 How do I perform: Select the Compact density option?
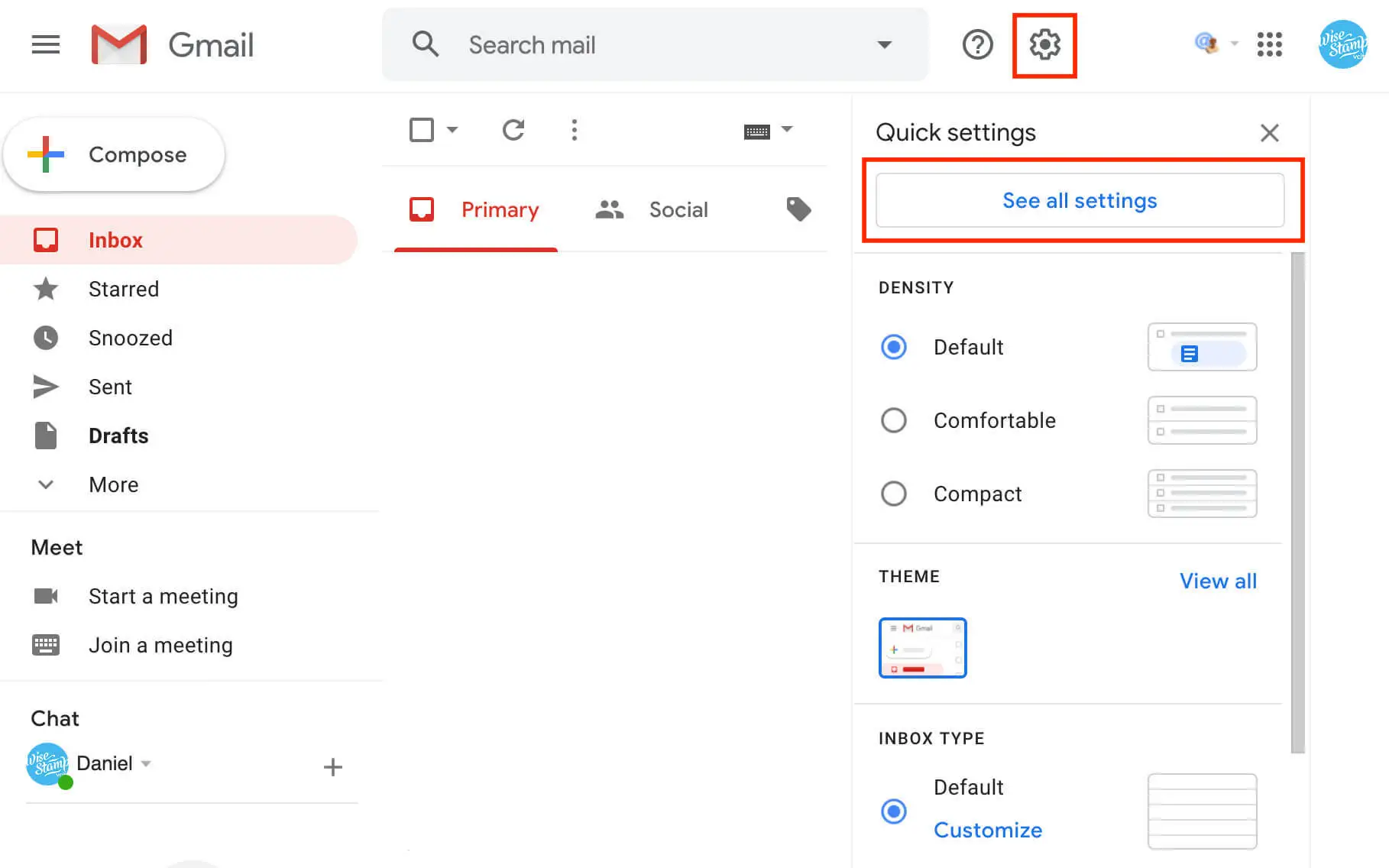[x=893, y=494]
